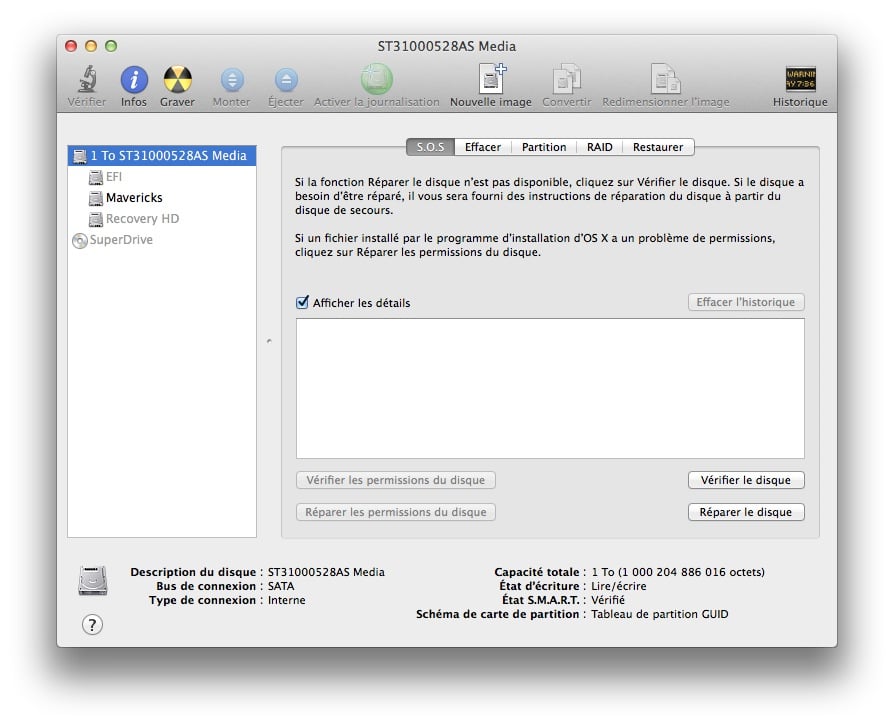Select the Recovery HD partition
This screenshot has height=726, width=894.
(141, 219)
